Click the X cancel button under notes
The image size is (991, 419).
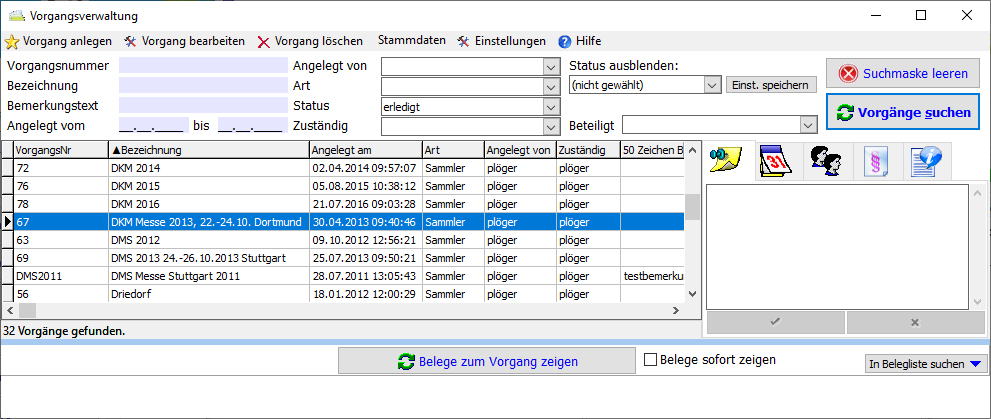pyautogui.click(x=914, y=322)
